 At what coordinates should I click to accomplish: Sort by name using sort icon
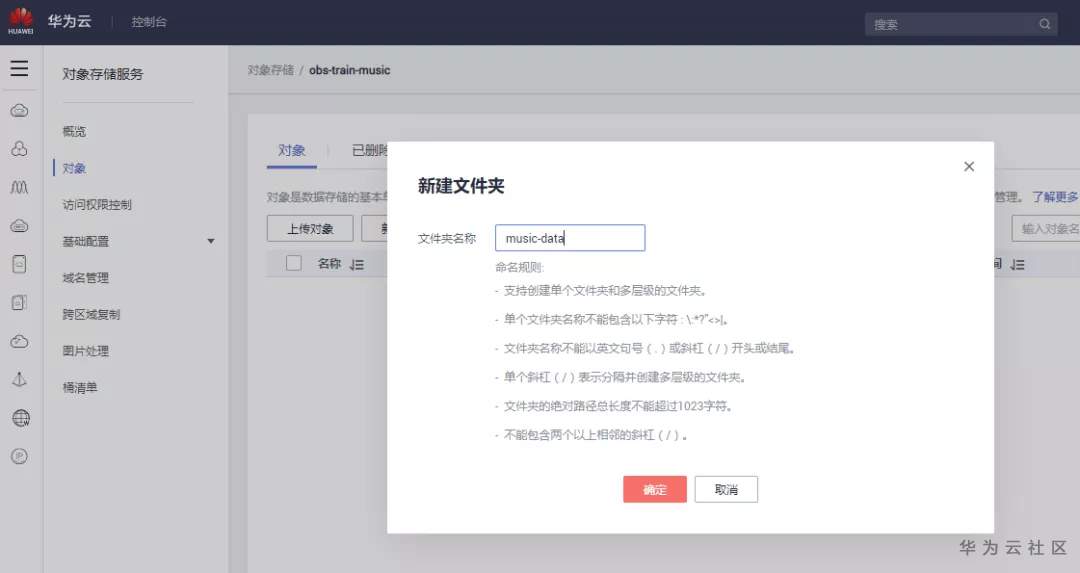[x=357, y=264]
